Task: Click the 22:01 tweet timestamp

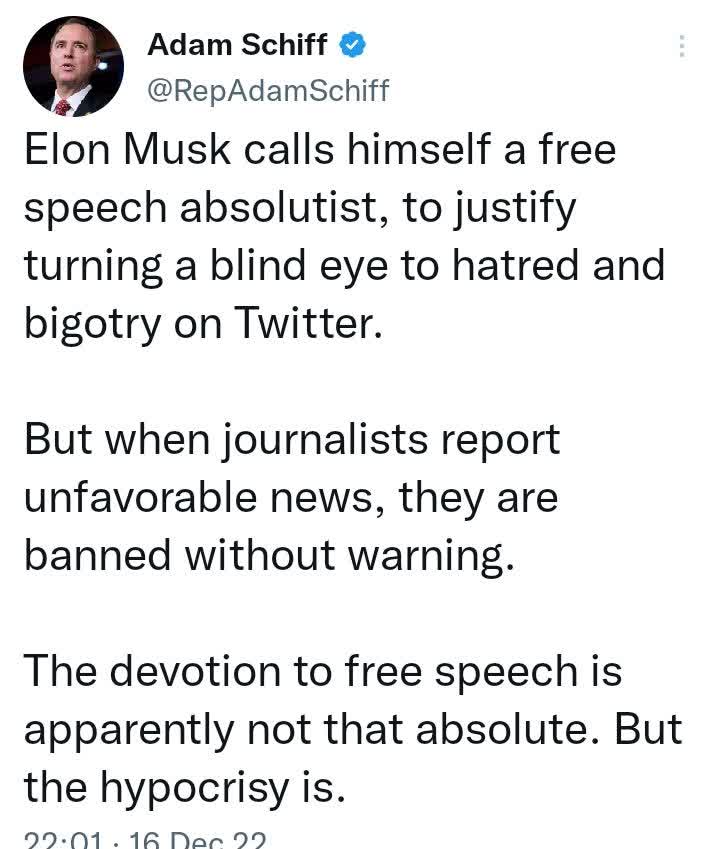Action: tap(63, 840)
